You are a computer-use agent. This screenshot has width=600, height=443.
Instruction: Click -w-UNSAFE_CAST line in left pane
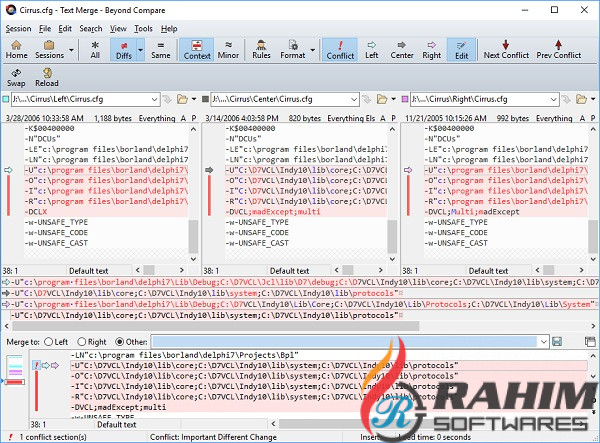106,243
